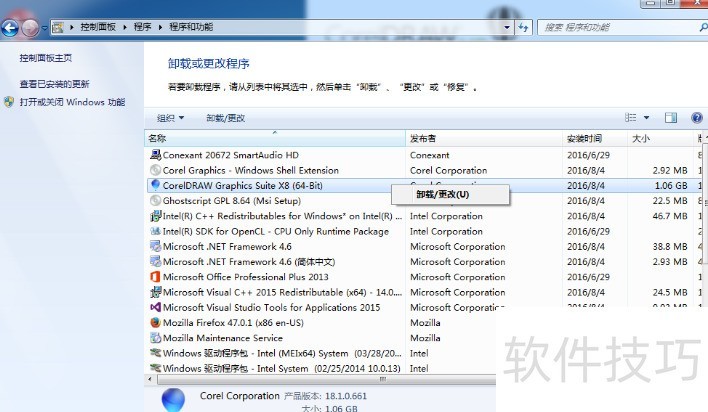Toggle the preview pane icon
The height and width of the screenshot is (412, 708).
671,117
